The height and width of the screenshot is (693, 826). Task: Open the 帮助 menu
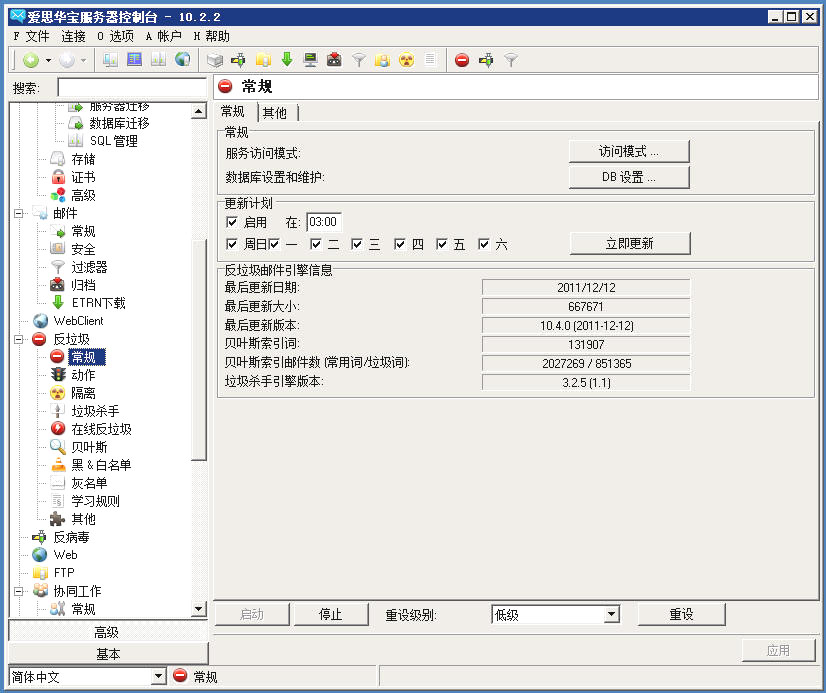(211, 36)
